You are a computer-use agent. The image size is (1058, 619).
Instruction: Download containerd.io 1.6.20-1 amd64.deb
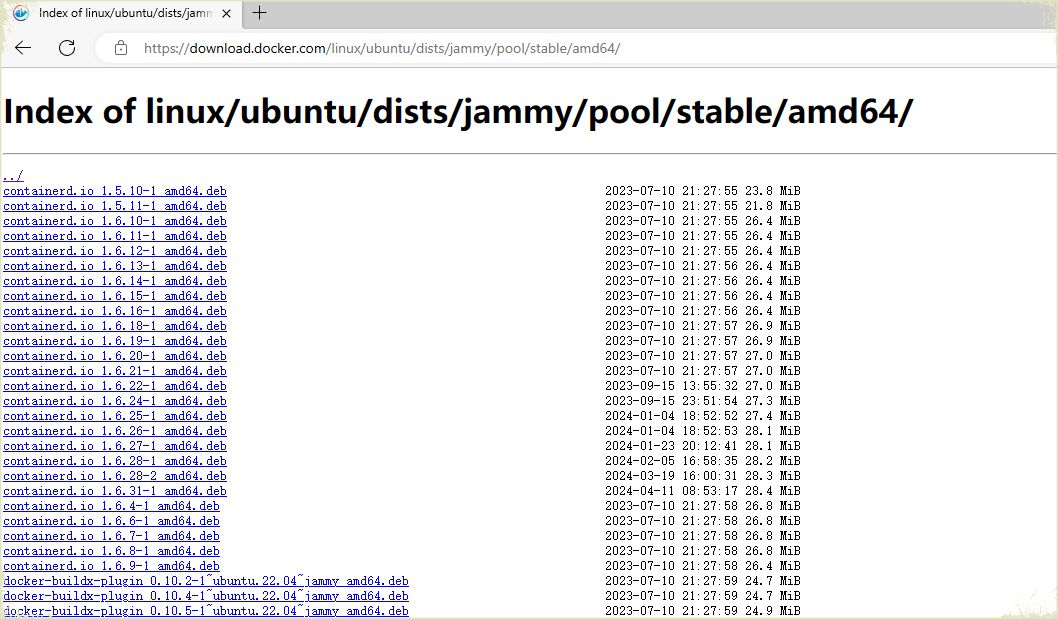pos(115,356)
